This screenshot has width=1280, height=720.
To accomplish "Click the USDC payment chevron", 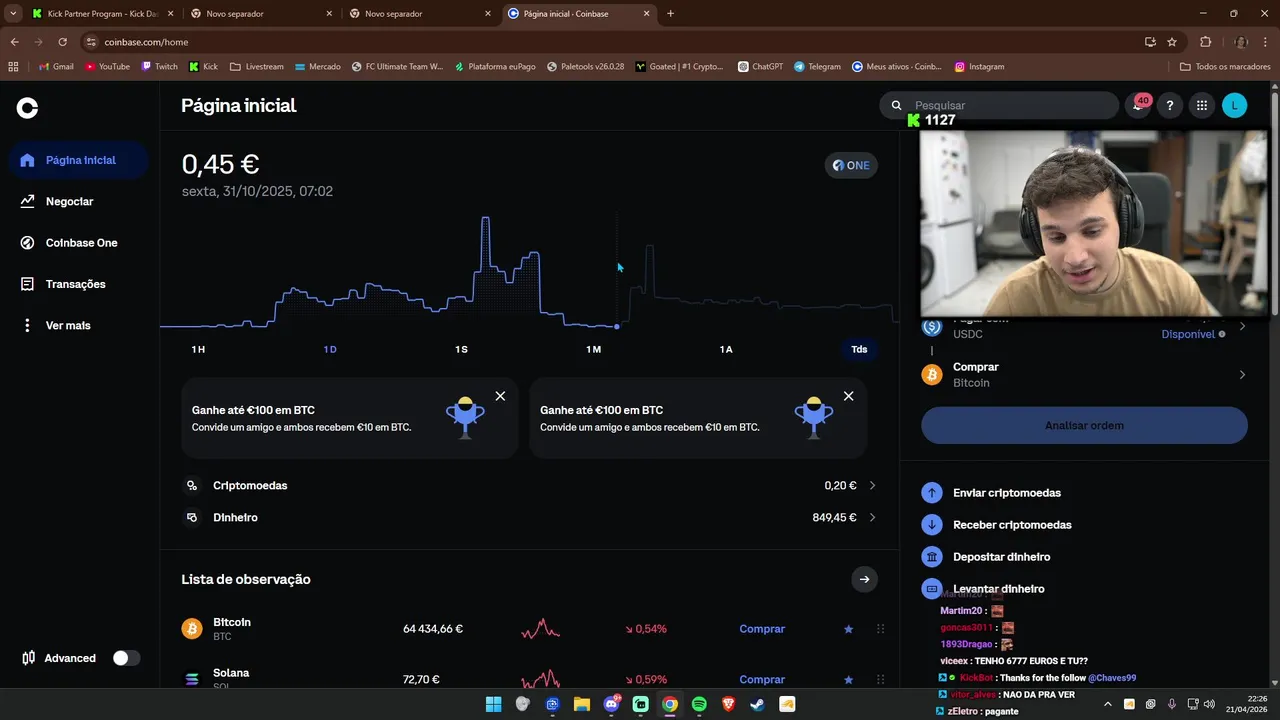I will pos(1242,327).
